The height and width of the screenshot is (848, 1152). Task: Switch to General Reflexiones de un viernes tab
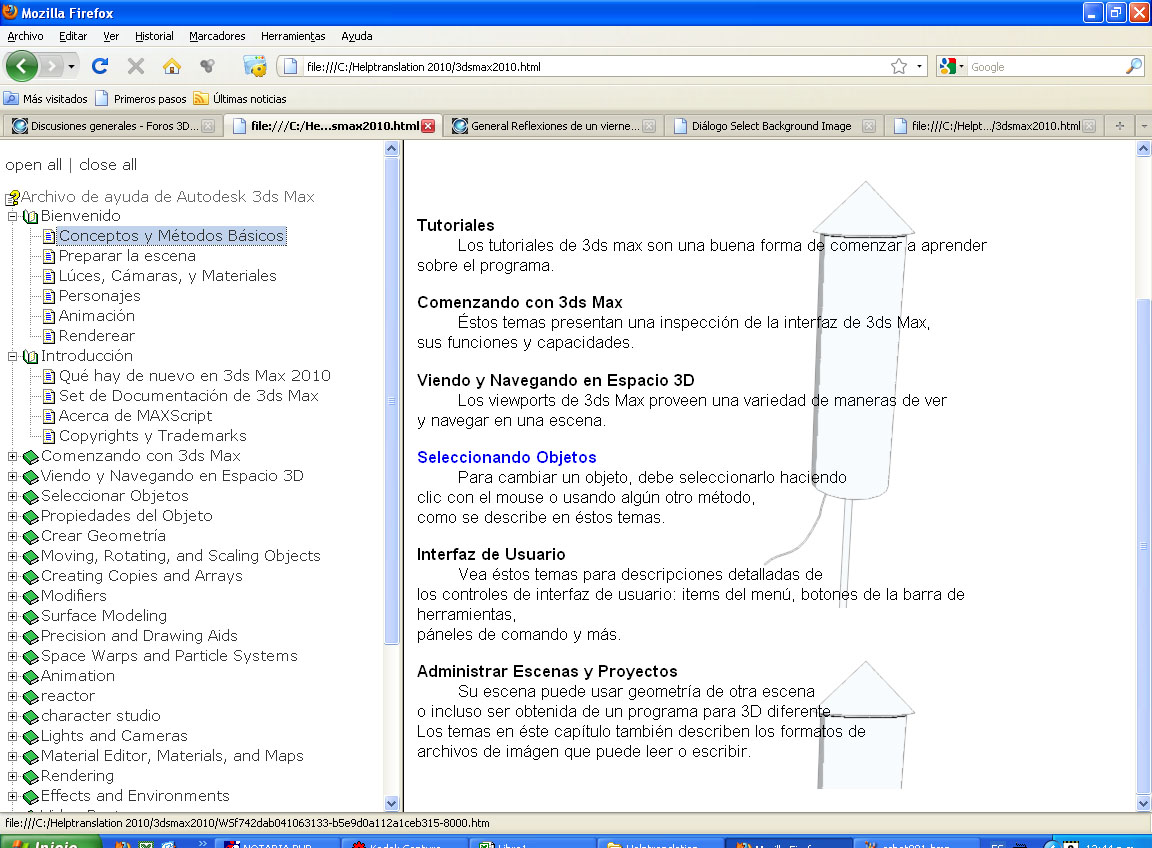point(554,126)
